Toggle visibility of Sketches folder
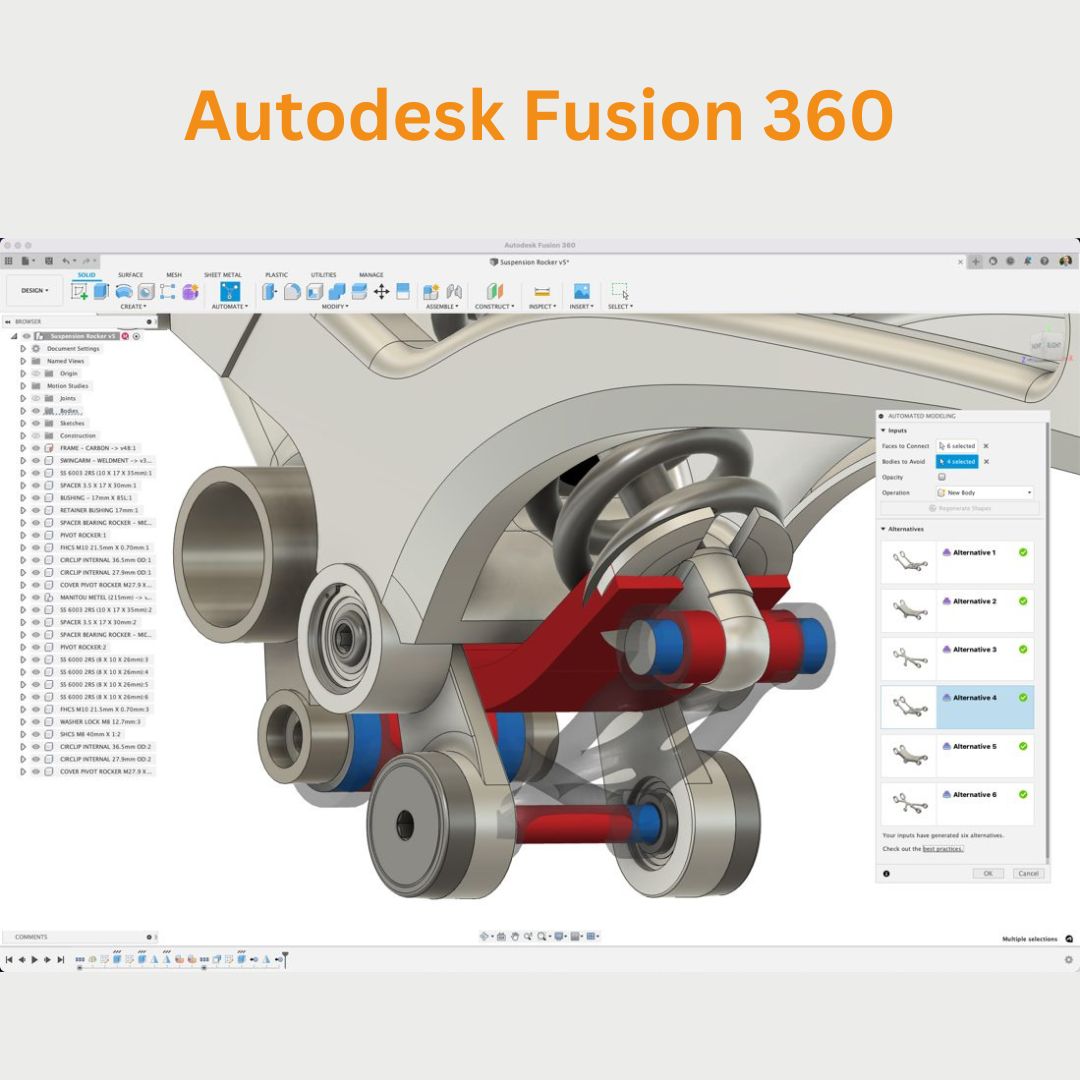 [x=36, y=424]
